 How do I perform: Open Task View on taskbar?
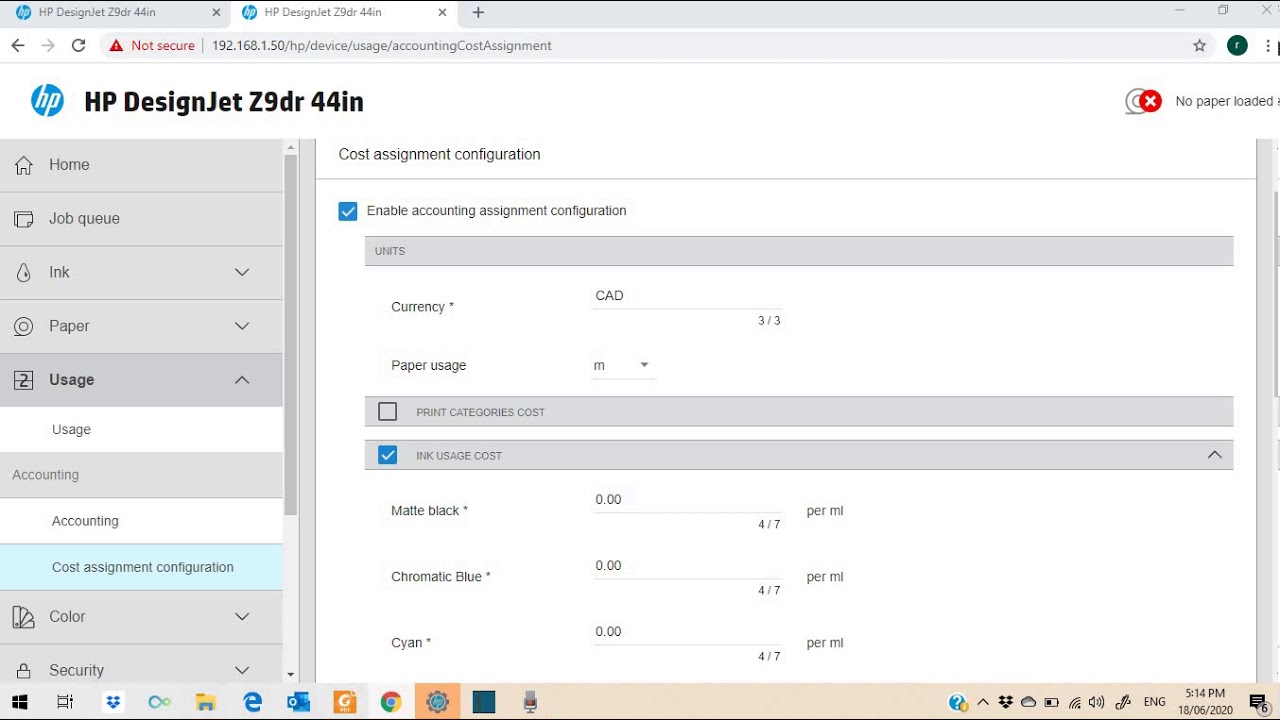click(65, 702)
